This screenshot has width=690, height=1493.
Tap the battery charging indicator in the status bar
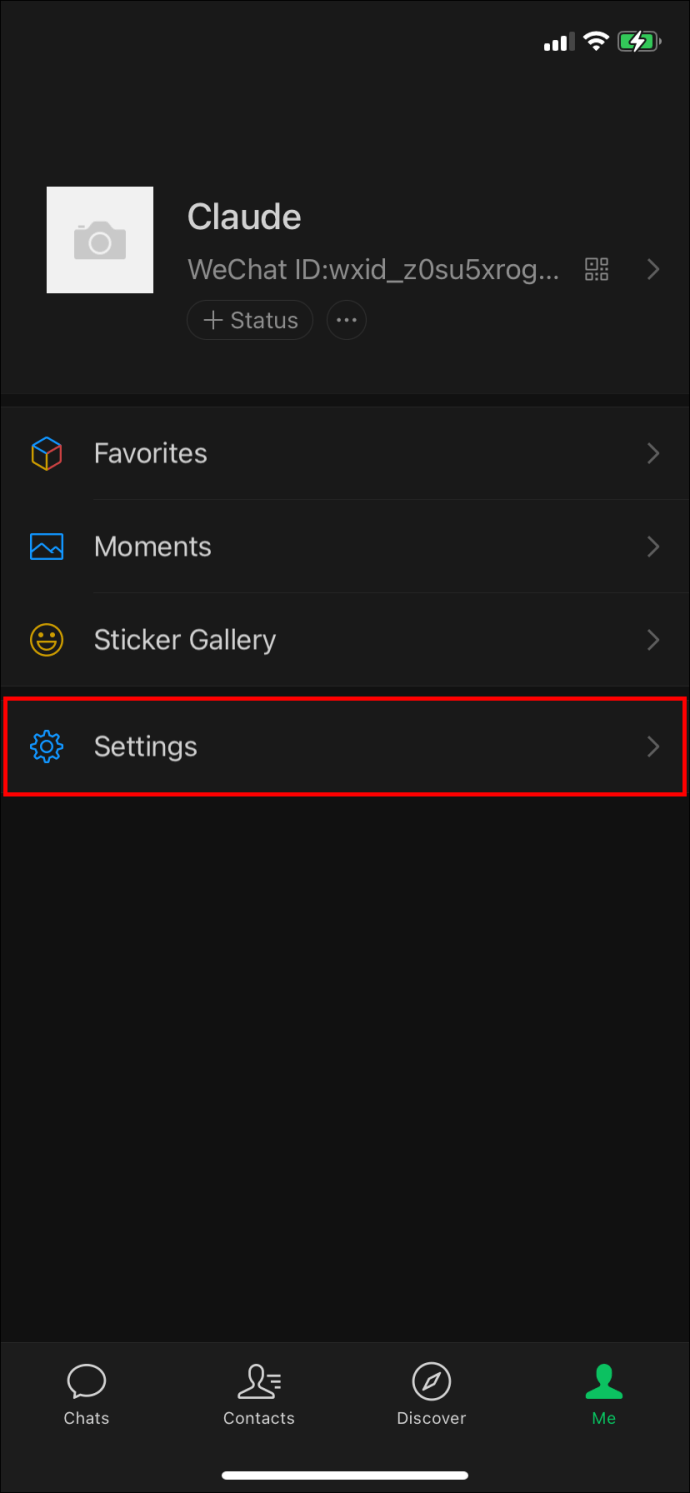pos(639,42)
